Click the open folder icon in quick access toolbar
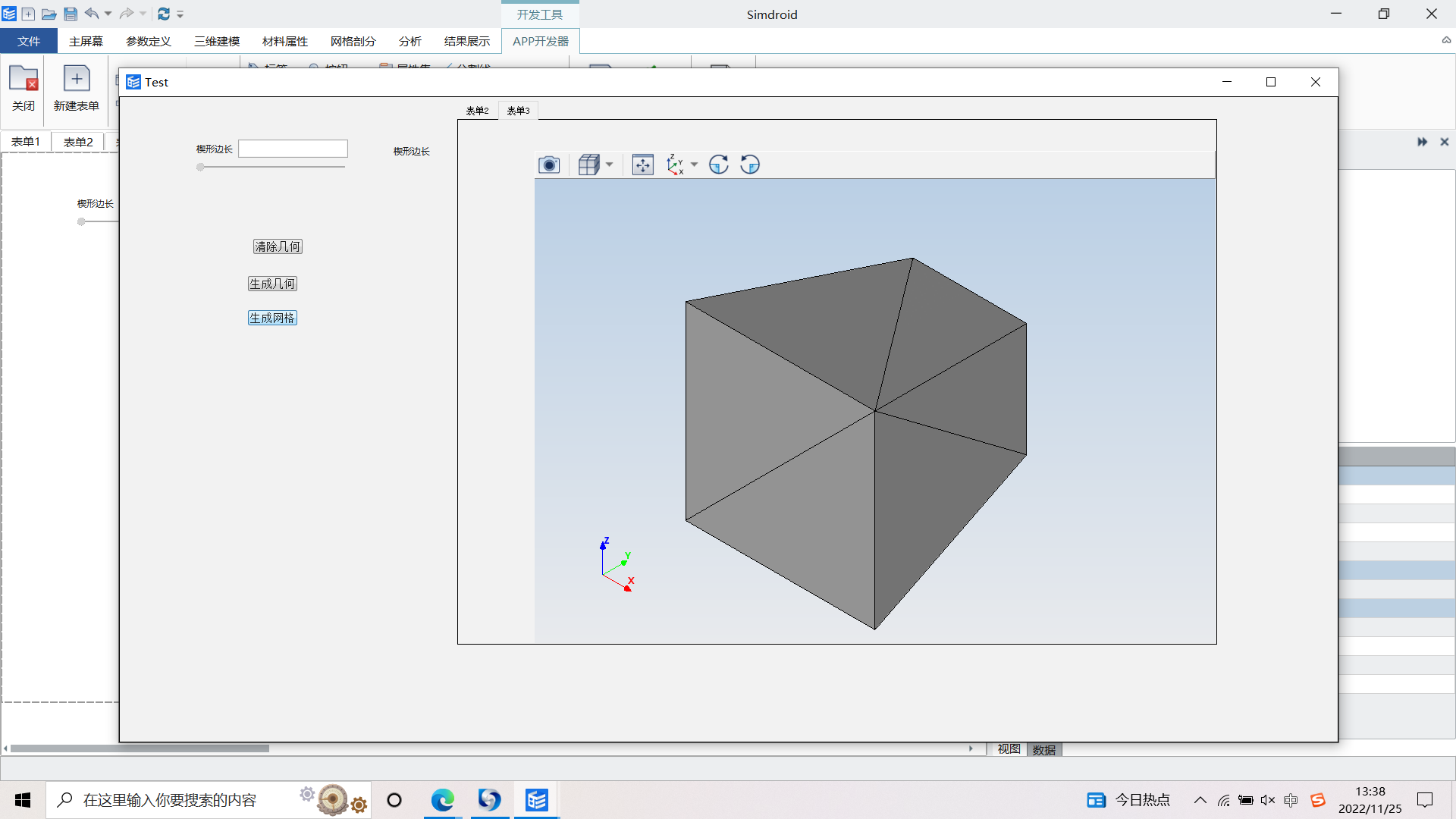The width and height of the screenshot is (1456, 819). coord(49,14)
